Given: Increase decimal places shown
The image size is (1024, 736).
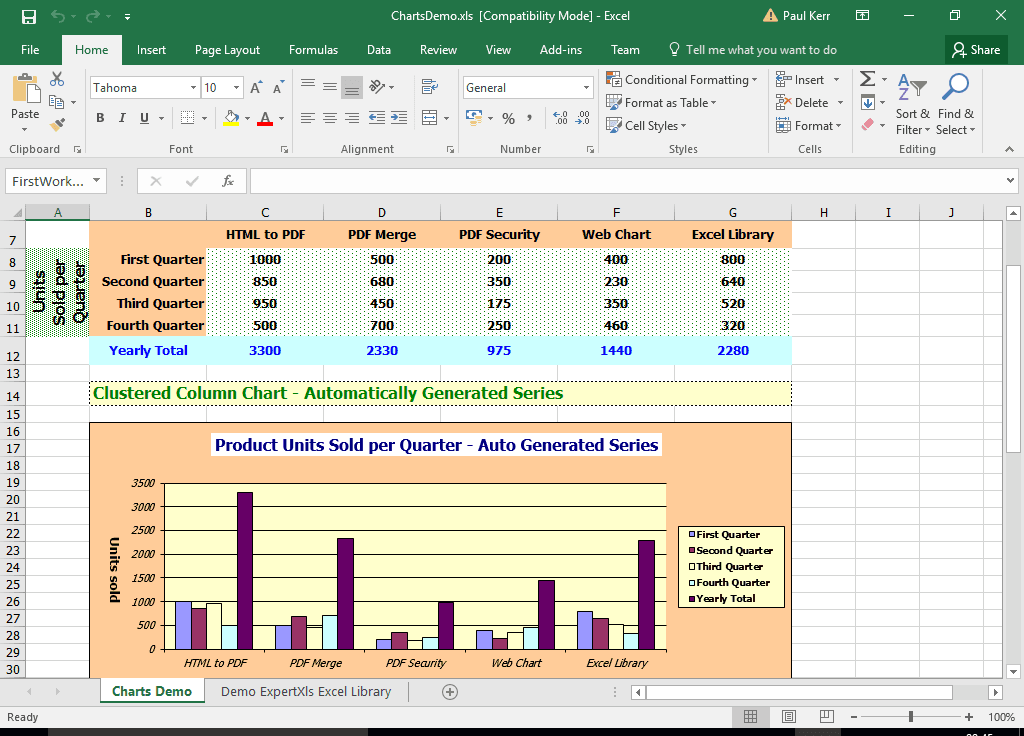Looking at the screenshot, I should point(560,118).
